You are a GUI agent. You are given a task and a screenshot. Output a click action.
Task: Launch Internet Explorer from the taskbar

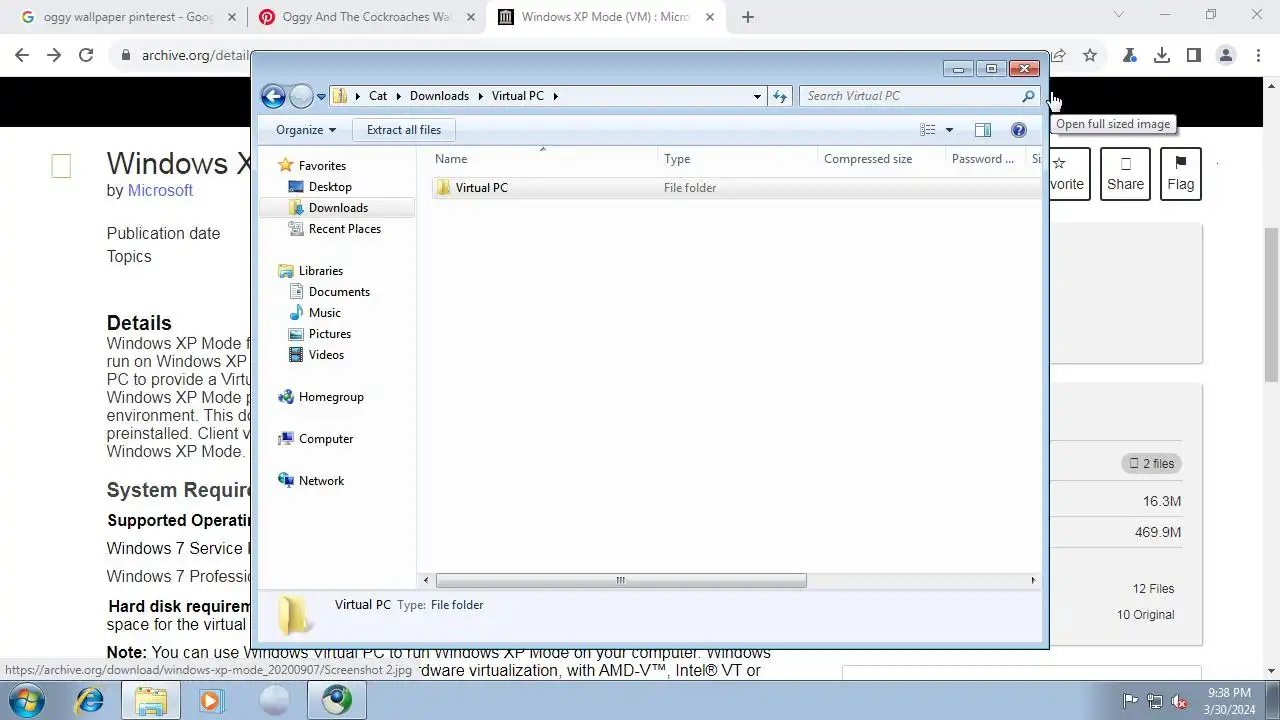(x=90, y=700)
